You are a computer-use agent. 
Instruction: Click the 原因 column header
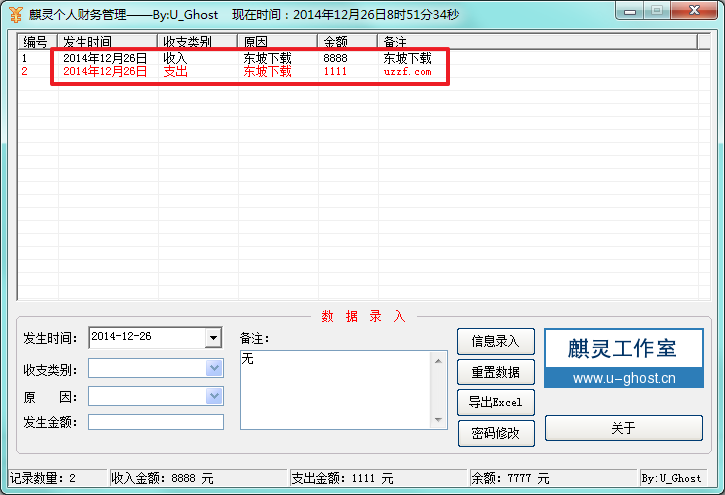pos(277,42)
